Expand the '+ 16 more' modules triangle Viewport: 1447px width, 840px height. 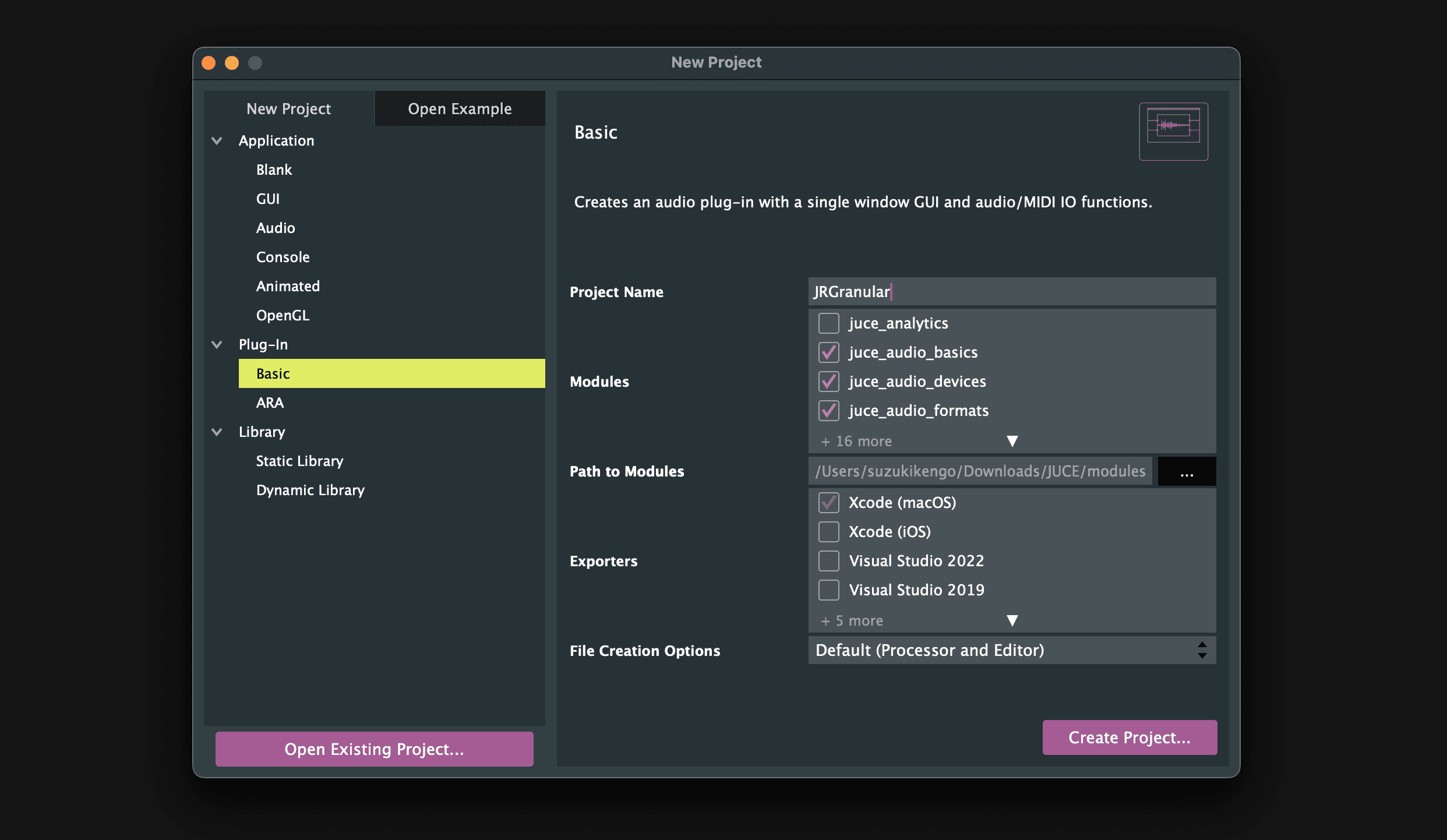point(1012,441)
